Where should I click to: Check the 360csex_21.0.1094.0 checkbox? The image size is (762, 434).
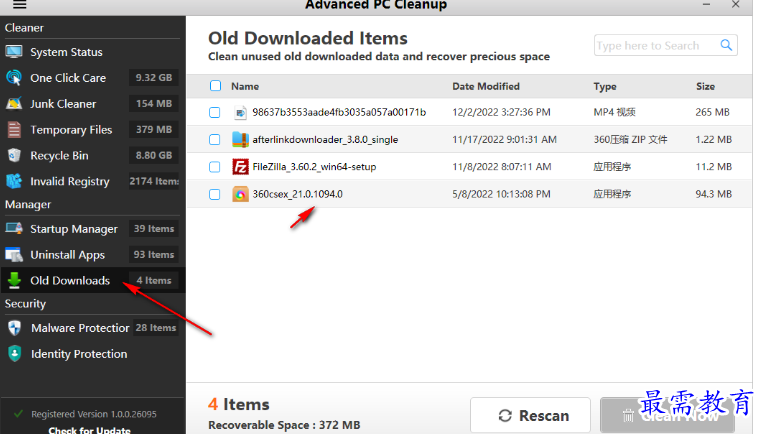pos(214,194)
